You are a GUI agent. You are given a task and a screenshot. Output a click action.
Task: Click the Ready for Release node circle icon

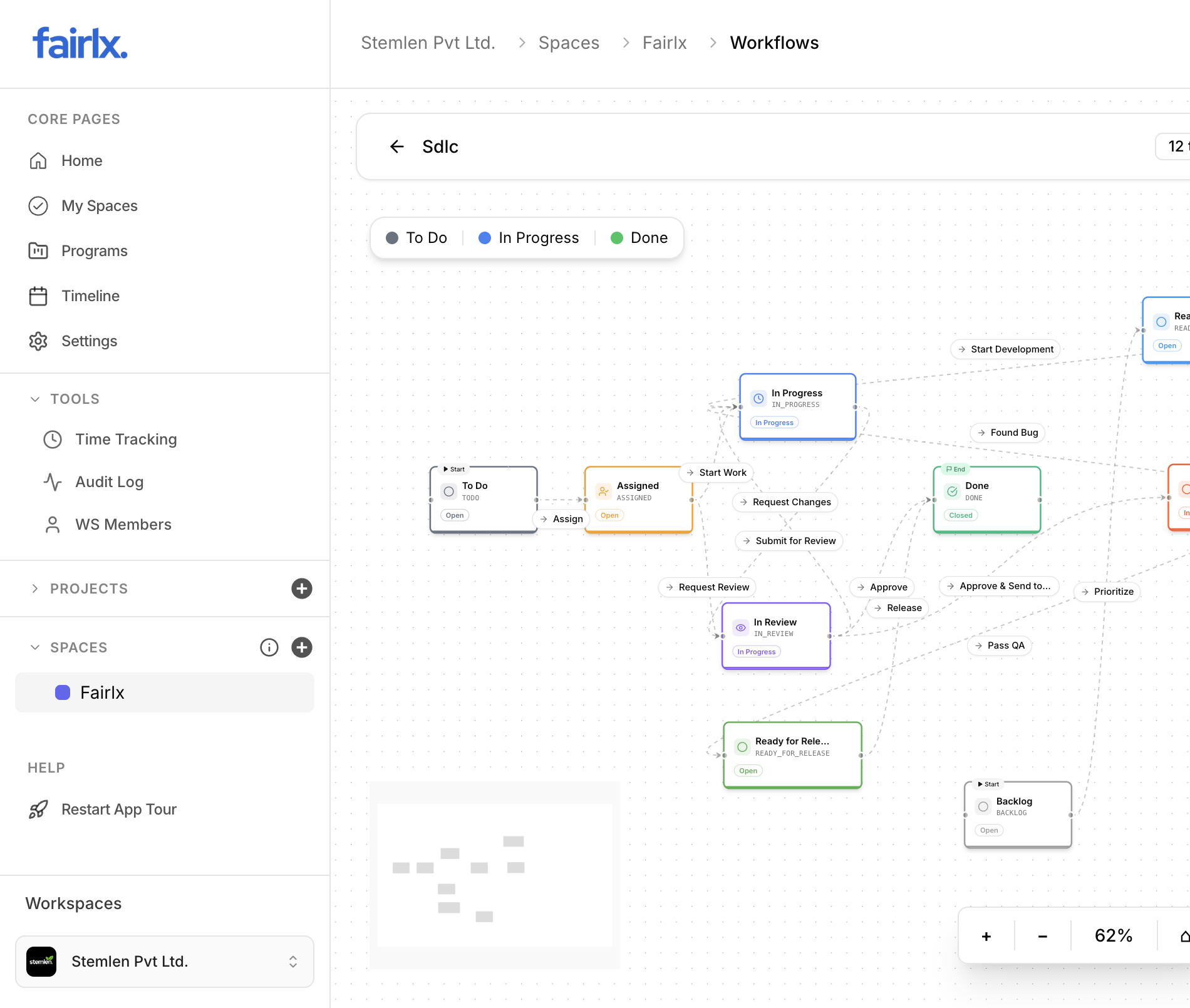(742, 747)
